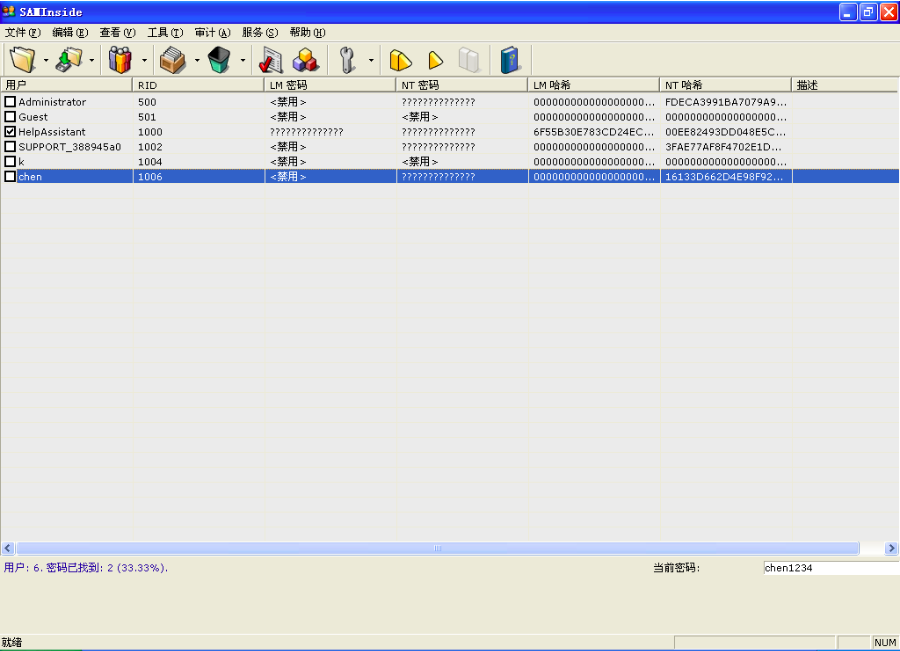This screenshot has height=651, width=900.
Task: Sort by the 用户 column header
Action: click(67, 85)
